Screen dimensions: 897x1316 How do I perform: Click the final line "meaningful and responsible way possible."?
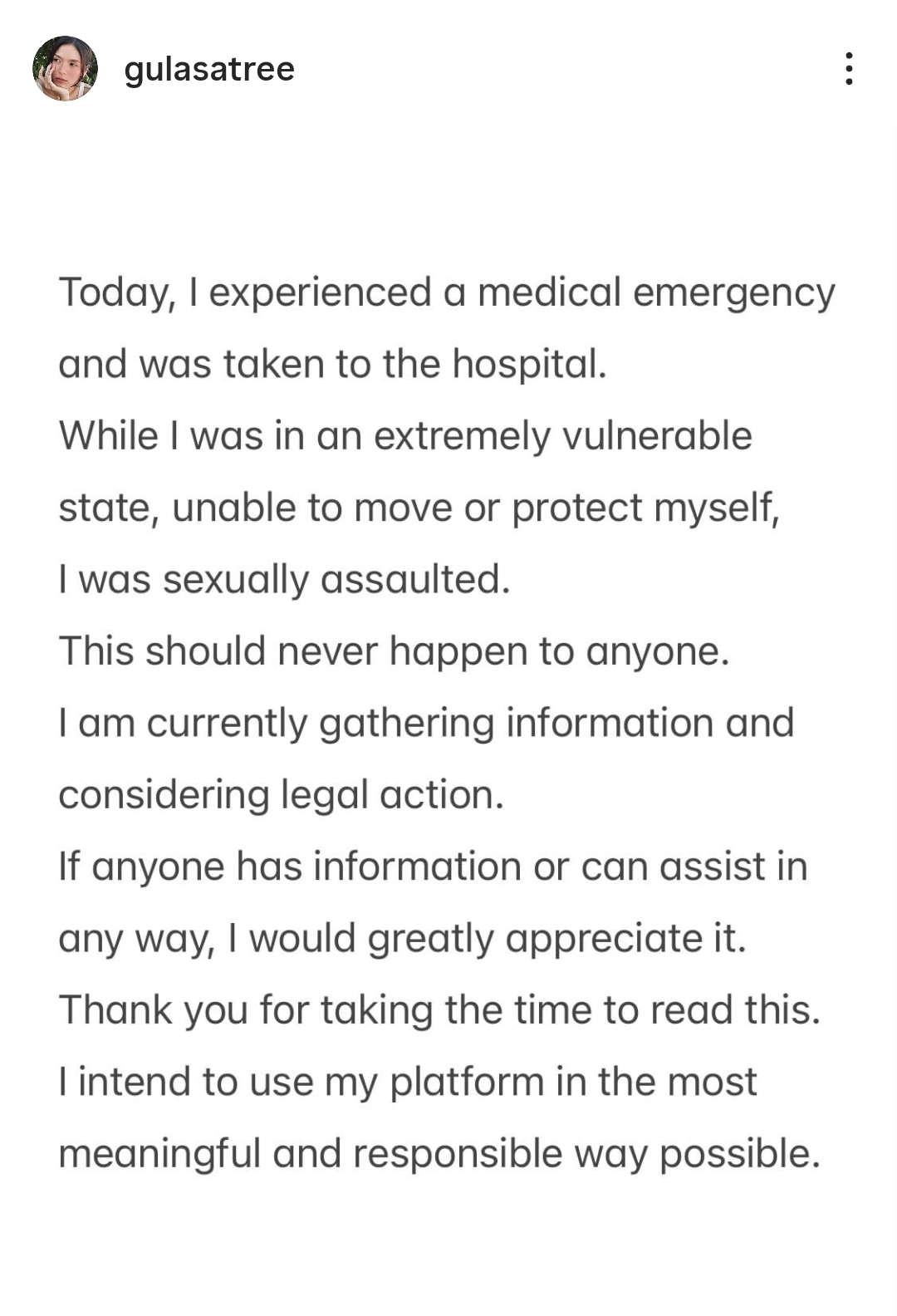tap(439, 1154)
